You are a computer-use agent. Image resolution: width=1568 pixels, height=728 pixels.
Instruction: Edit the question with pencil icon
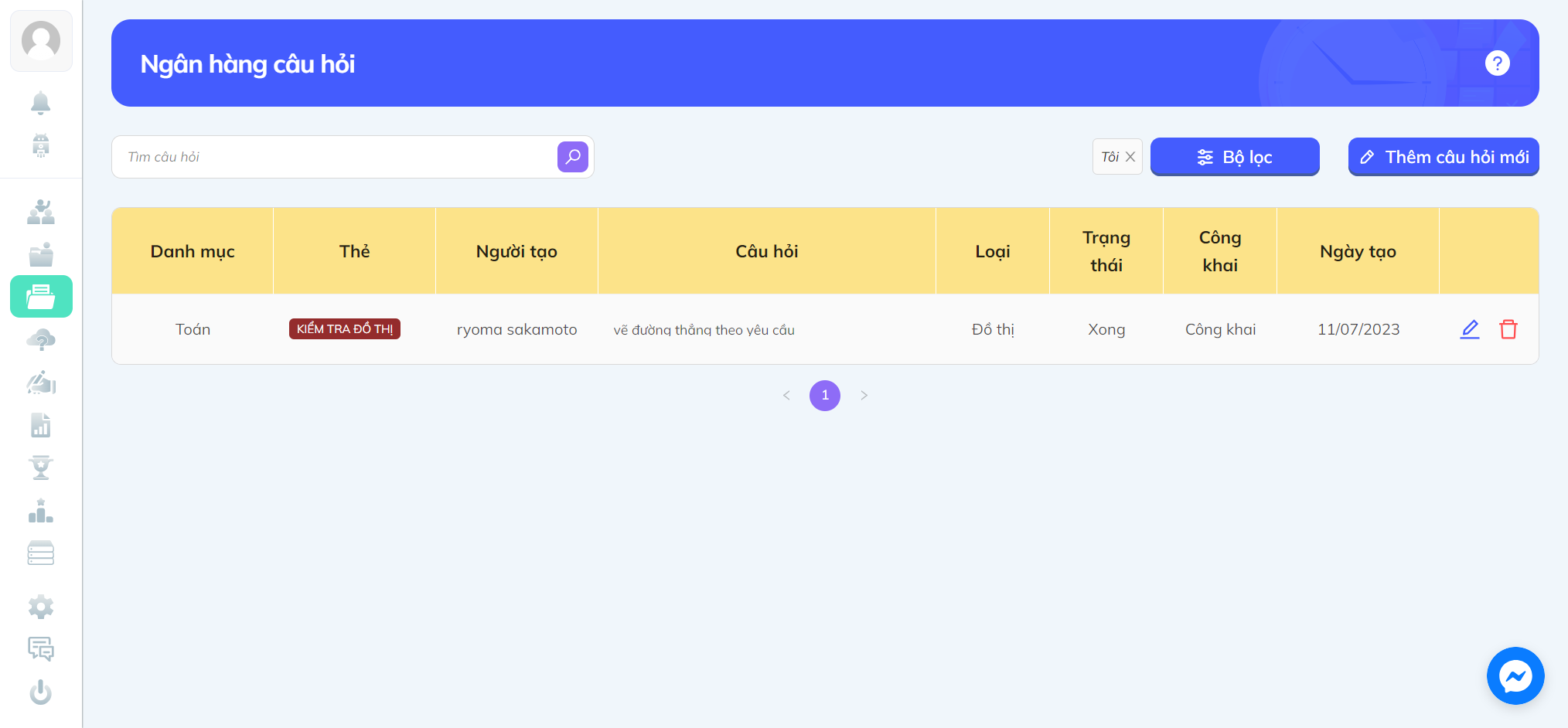1470,329
